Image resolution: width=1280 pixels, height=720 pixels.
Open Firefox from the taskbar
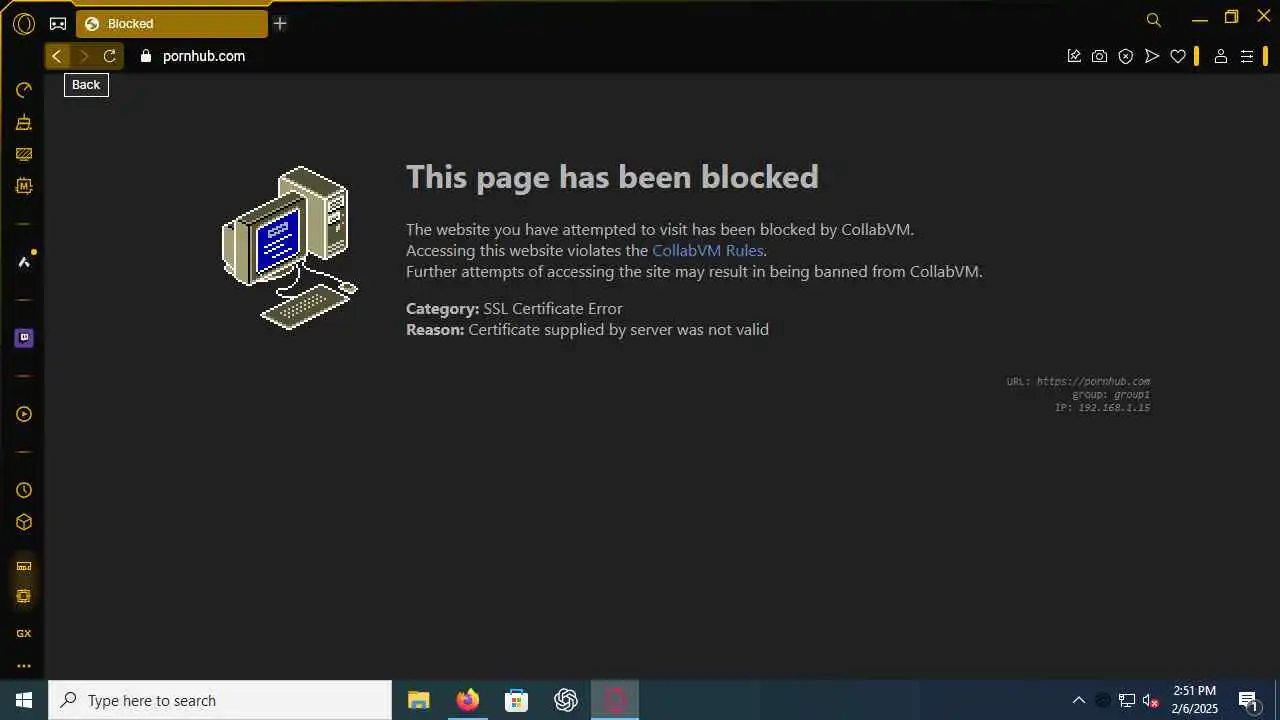pyautogui.click(x=468, y=700)
